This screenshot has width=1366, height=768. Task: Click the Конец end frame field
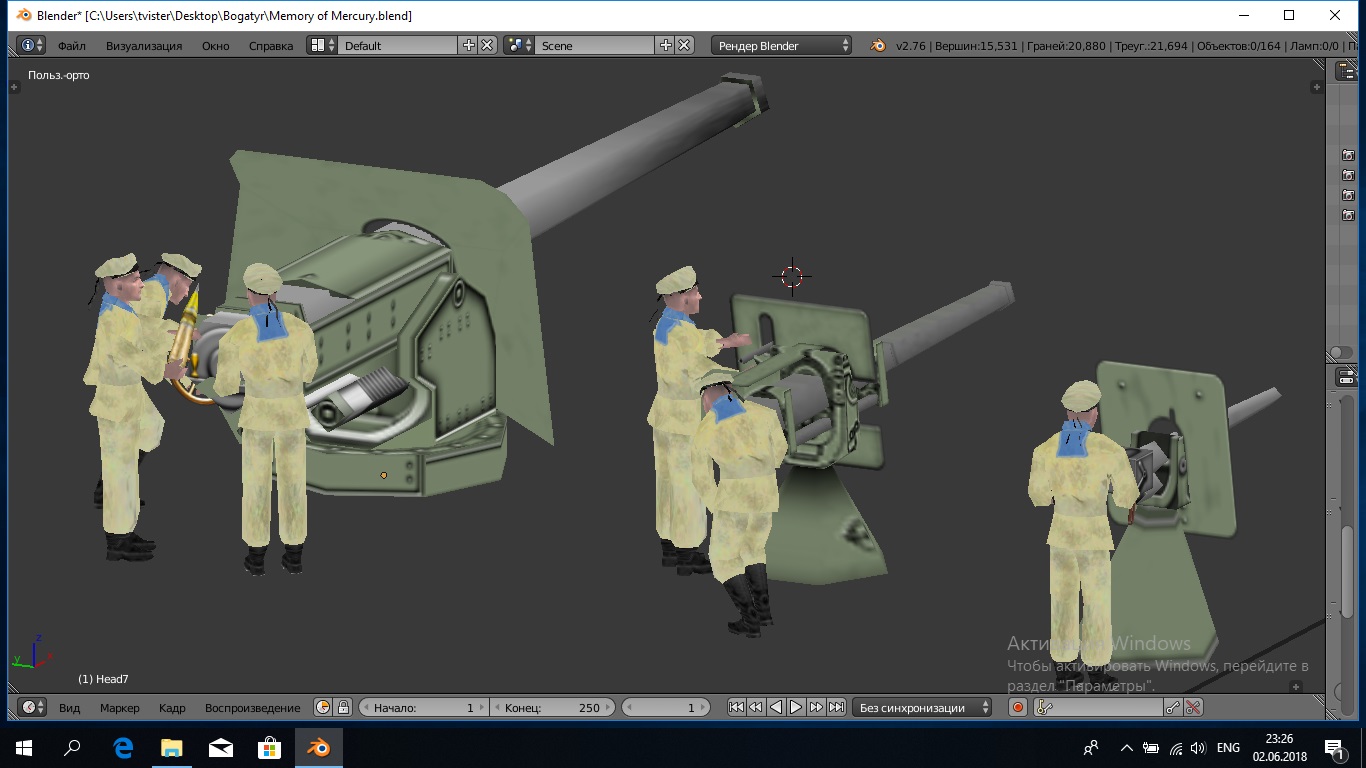[551, 707]
